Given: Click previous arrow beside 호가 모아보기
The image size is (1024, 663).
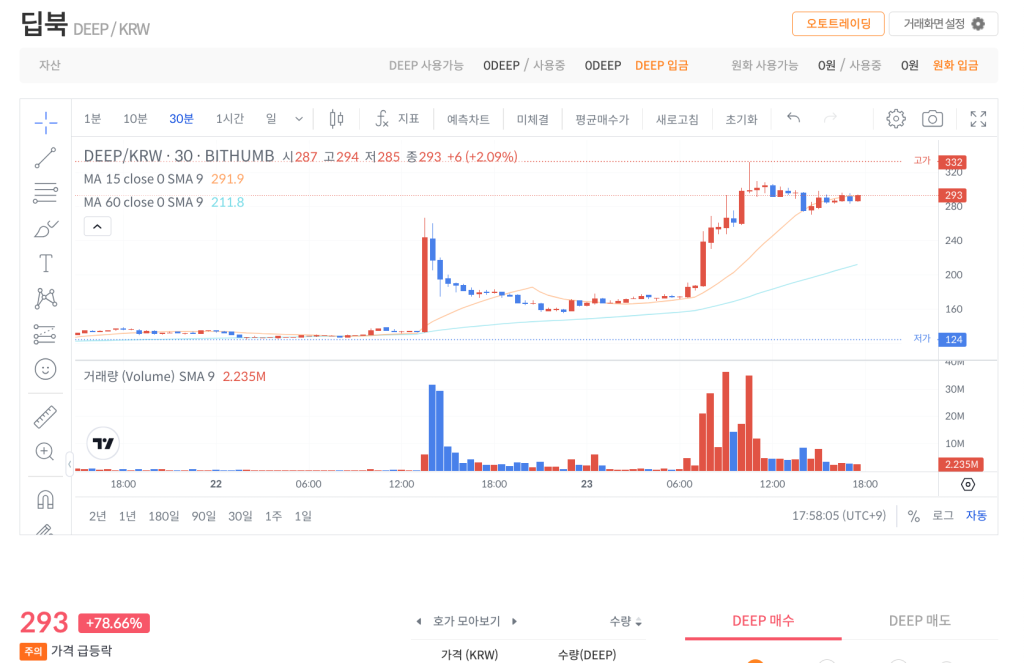Looking at the screenshot, I should [x=419, y=621].
